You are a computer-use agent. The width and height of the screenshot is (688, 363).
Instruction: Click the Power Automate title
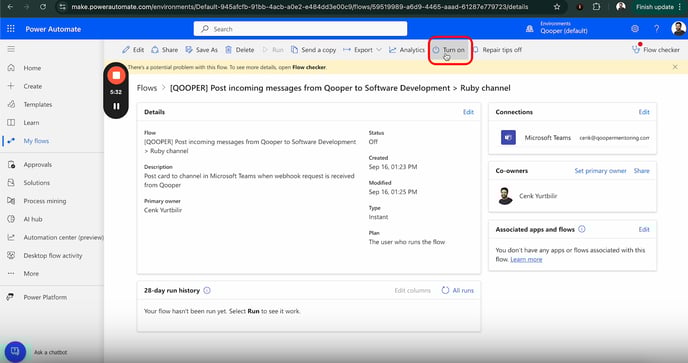pos(53,29)
